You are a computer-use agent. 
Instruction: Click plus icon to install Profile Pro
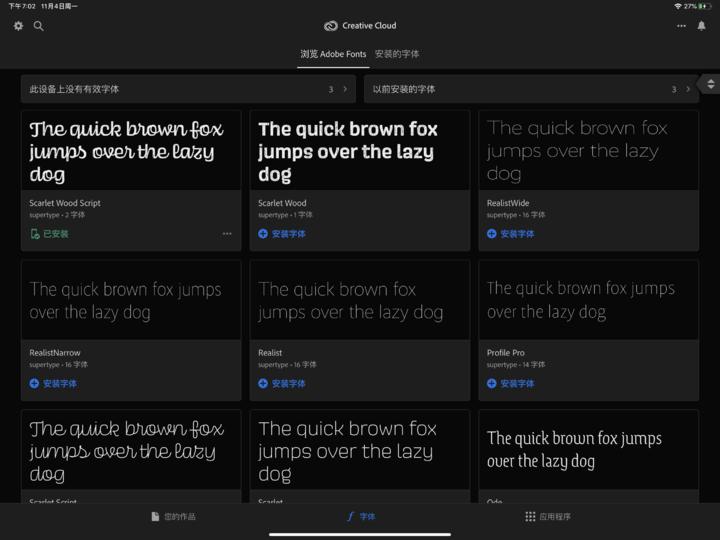click(x=492, y=383)
